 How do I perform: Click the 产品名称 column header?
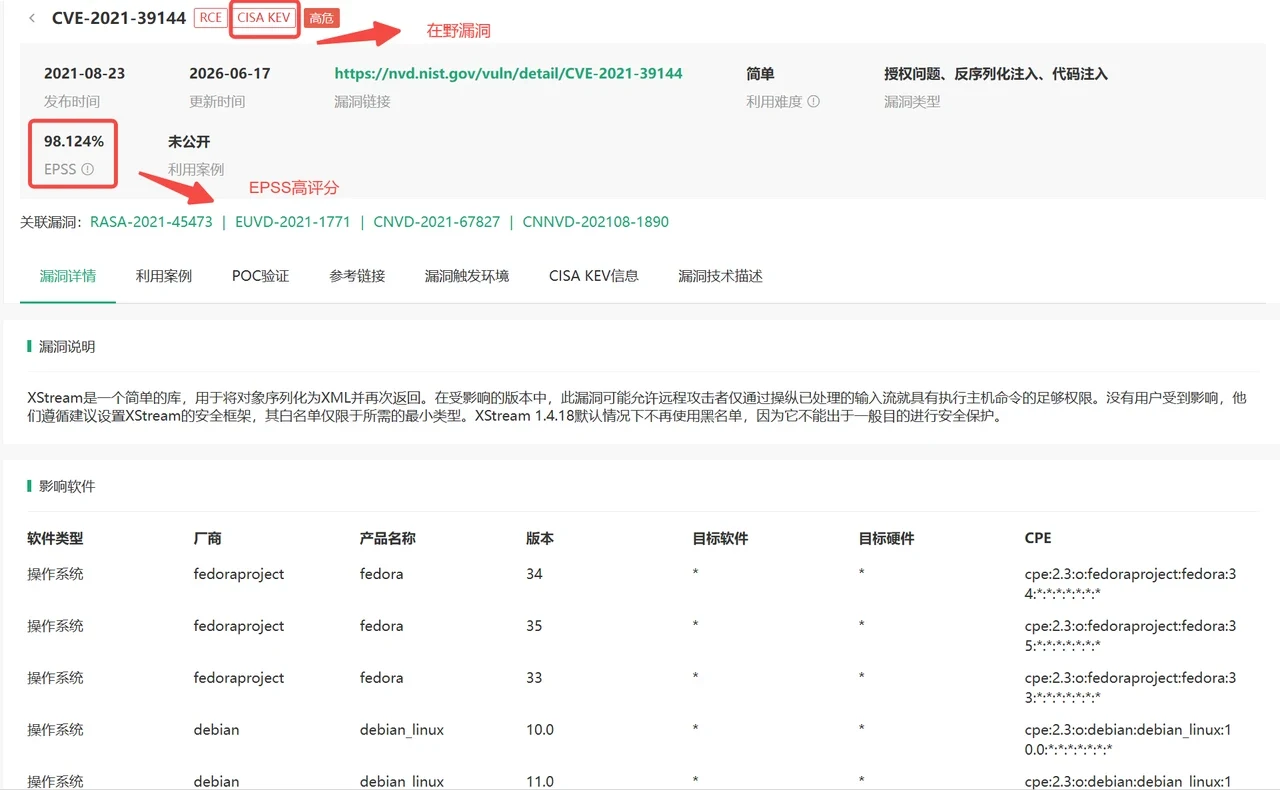[388, 538]
